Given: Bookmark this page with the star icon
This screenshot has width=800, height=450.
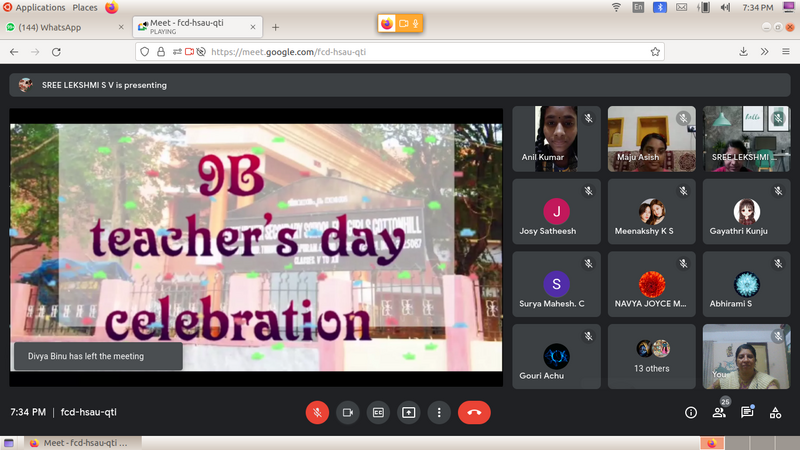Looking at the screenshot, I should coord(655,51).
